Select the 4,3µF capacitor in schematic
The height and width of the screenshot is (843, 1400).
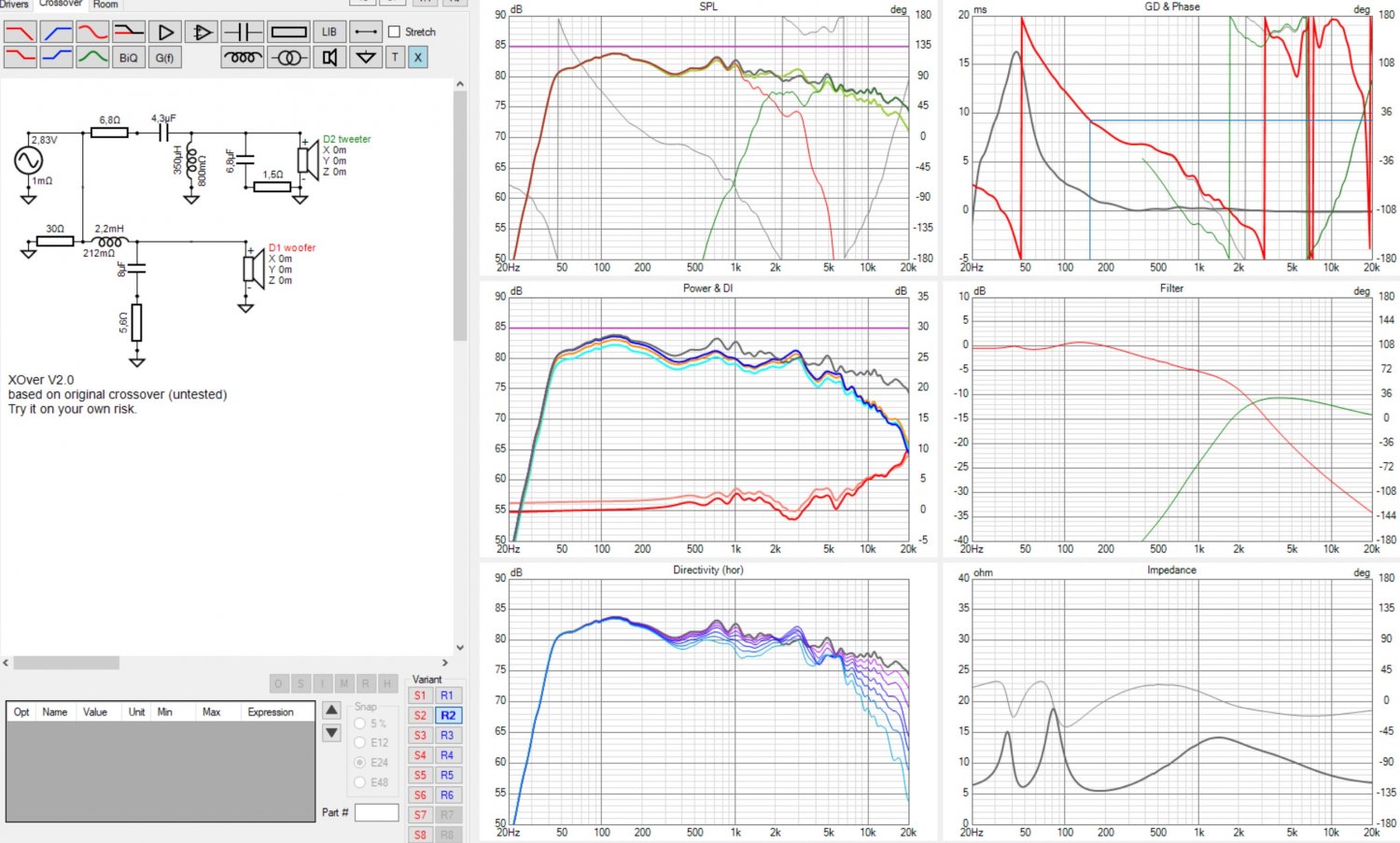(164, 132)
